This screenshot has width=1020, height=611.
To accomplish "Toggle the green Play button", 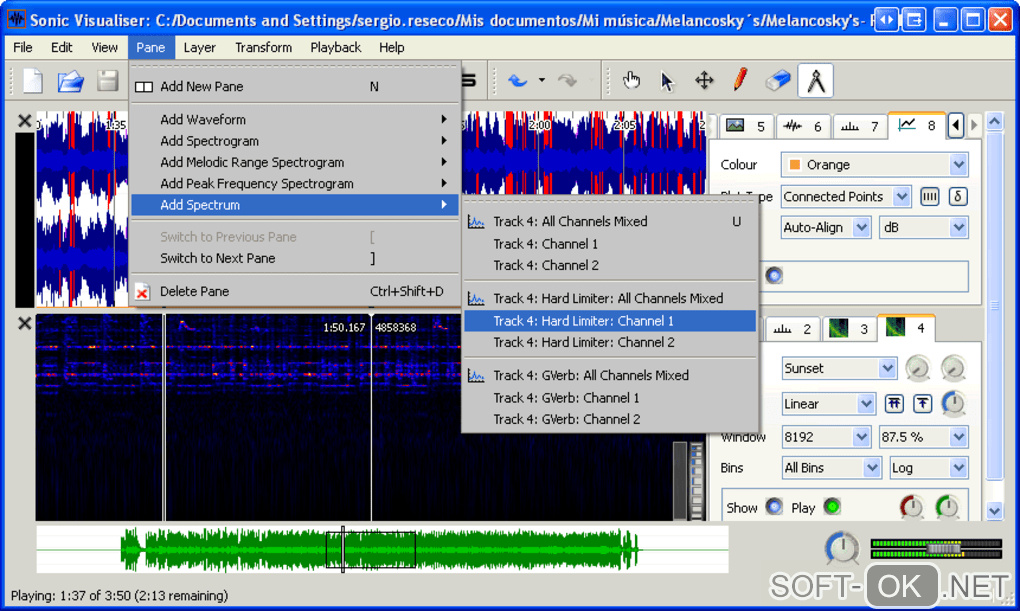I will pyautogui.click(x=831, y=507).
